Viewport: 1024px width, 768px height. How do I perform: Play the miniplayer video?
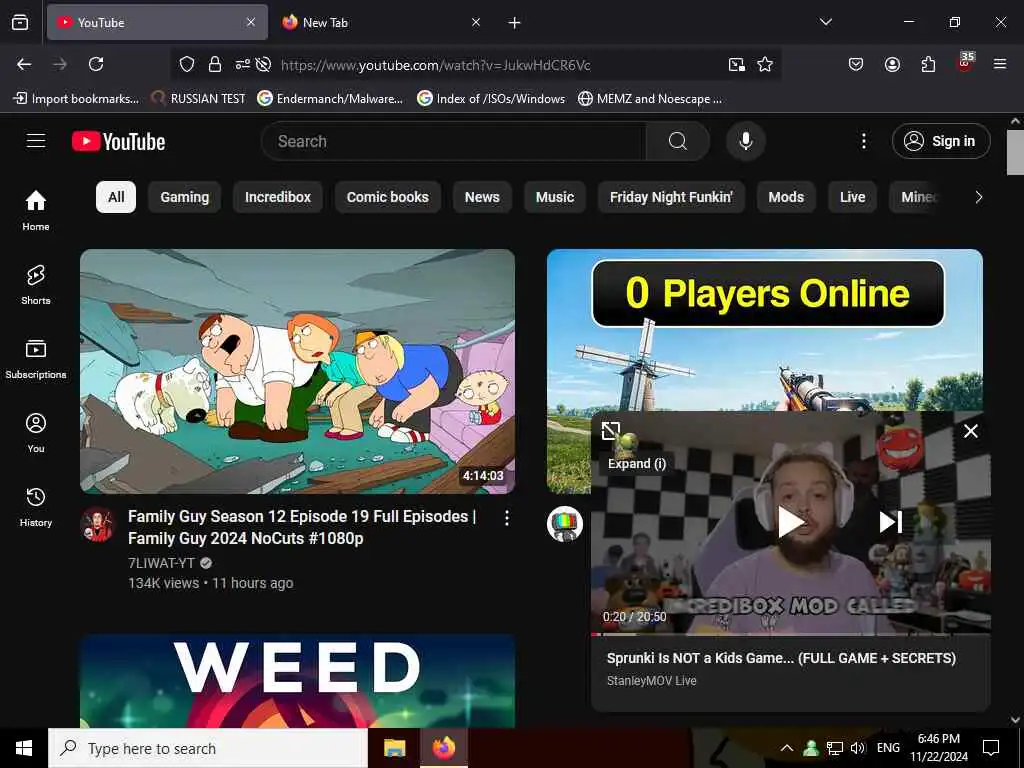[790, 522]
